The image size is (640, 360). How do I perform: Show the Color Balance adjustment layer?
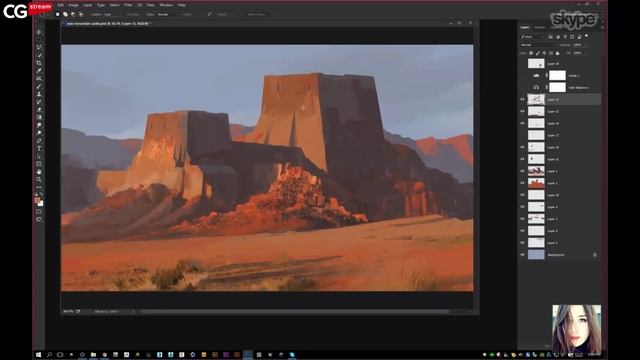pos(522,87)
